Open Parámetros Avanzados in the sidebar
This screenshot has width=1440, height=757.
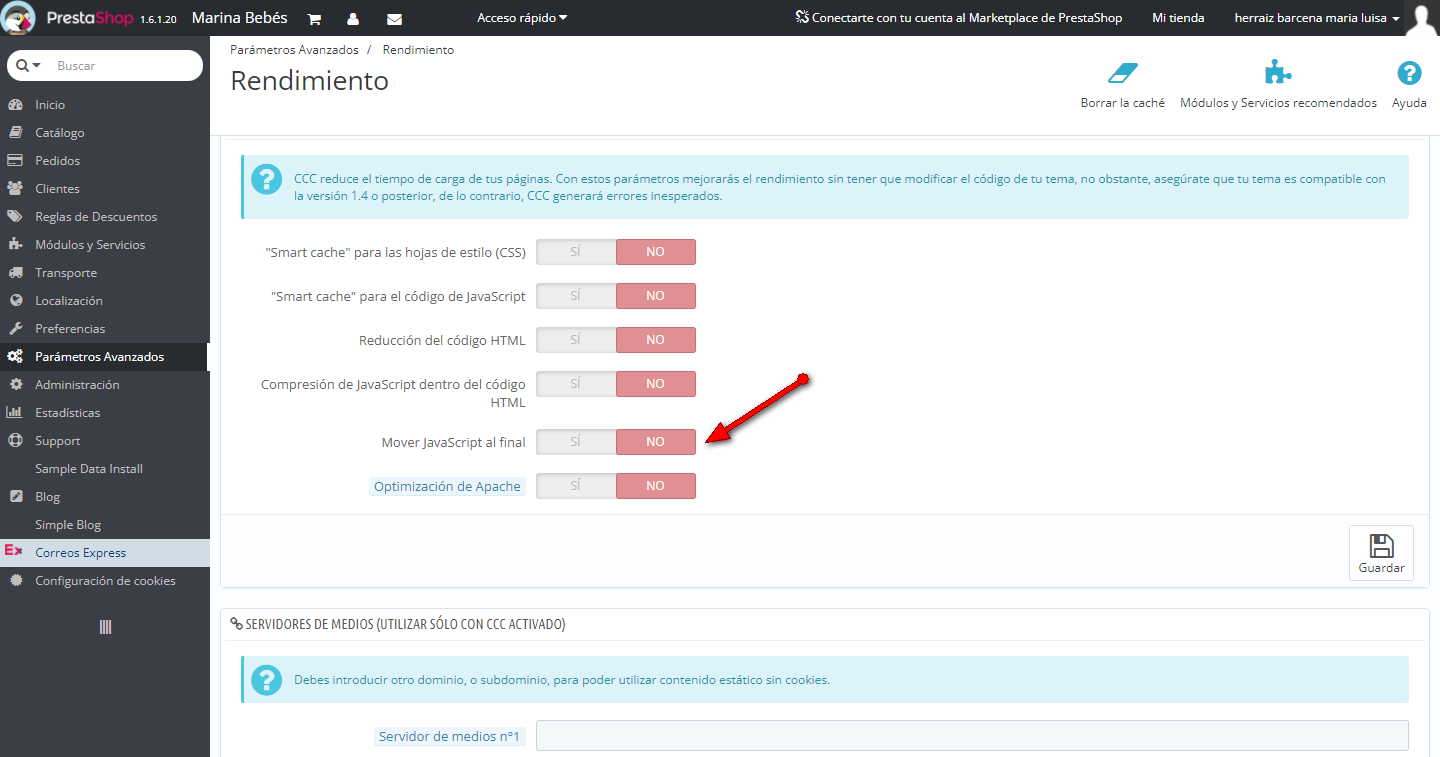pyautogui.click(x=105, y=357)
